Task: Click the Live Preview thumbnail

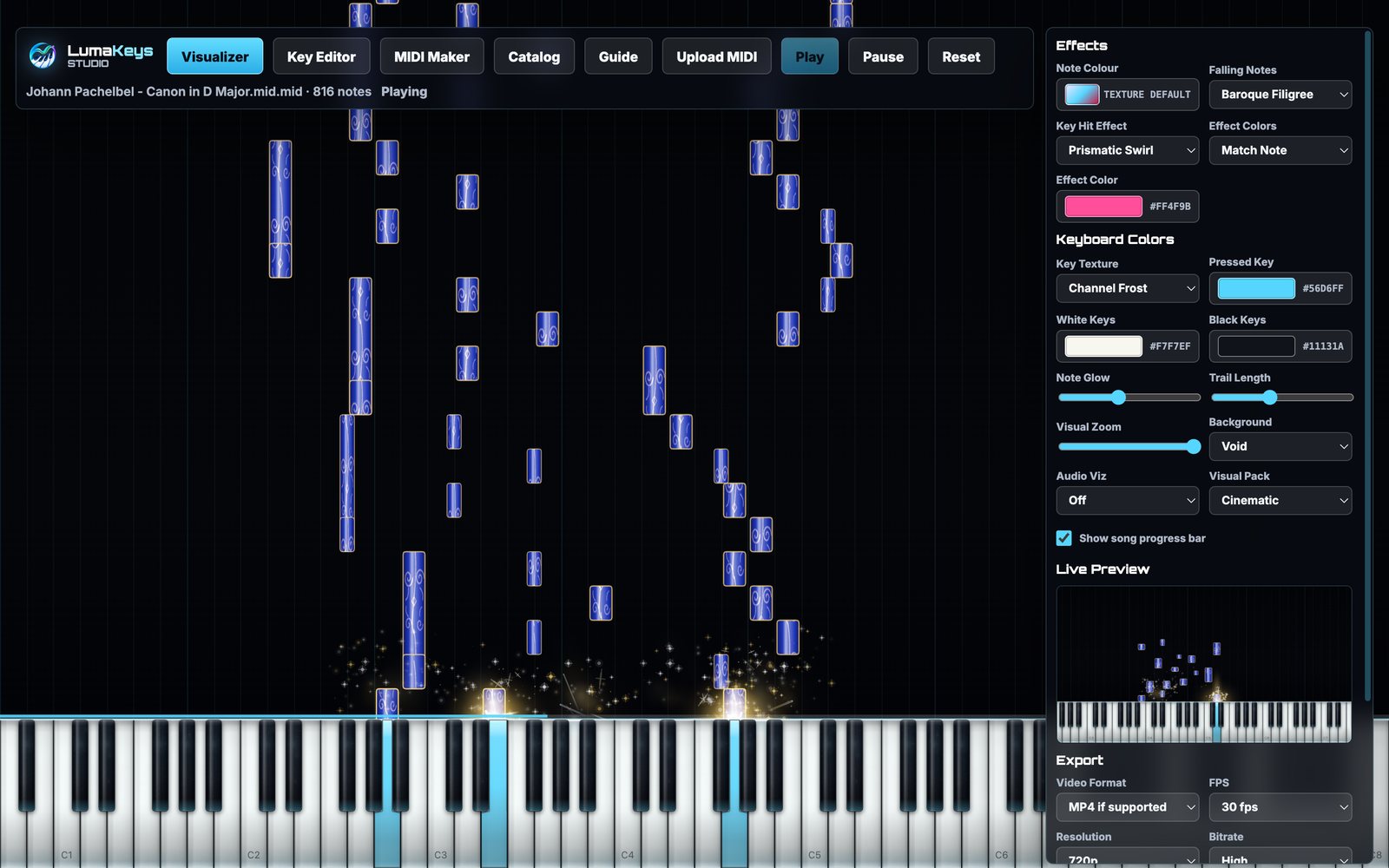Action: (1203, 664)
